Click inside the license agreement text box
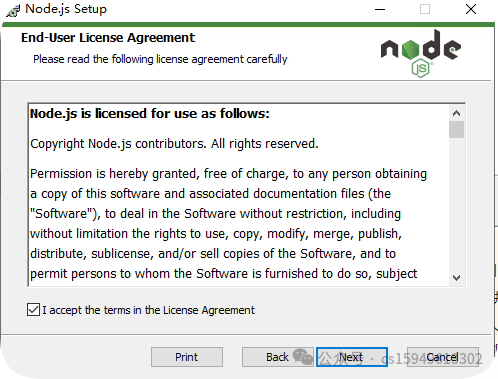 point(239,195)
